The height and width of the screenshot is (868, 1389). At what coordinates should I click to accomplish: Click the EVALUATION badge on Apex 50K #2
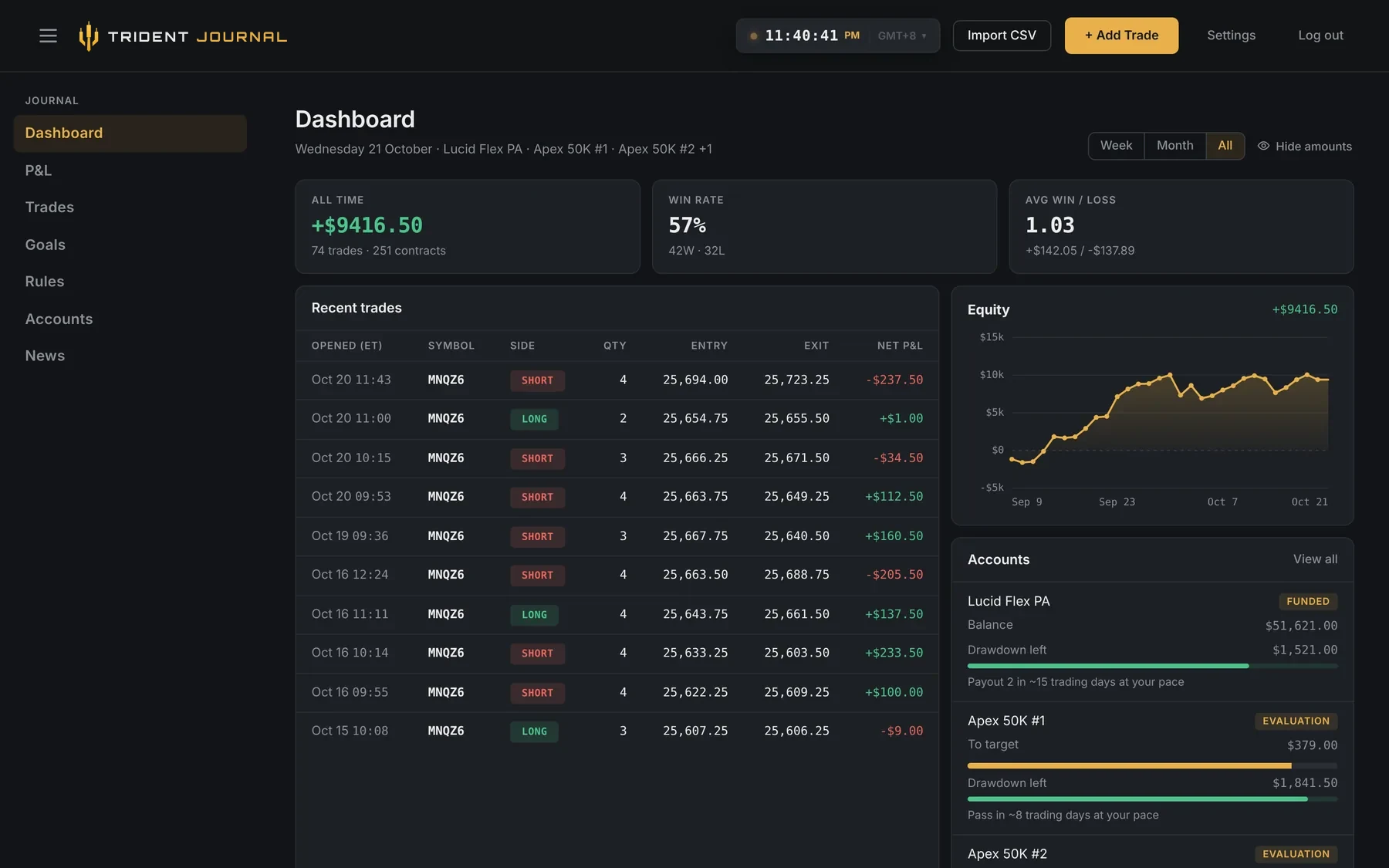point(1296,854)
